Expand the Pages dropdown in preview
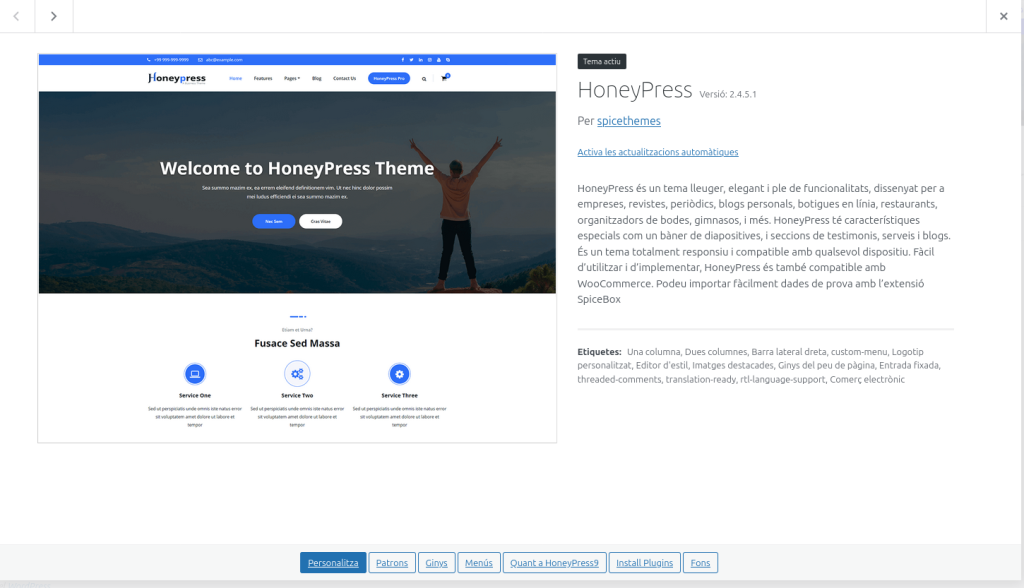 (291, 78)
